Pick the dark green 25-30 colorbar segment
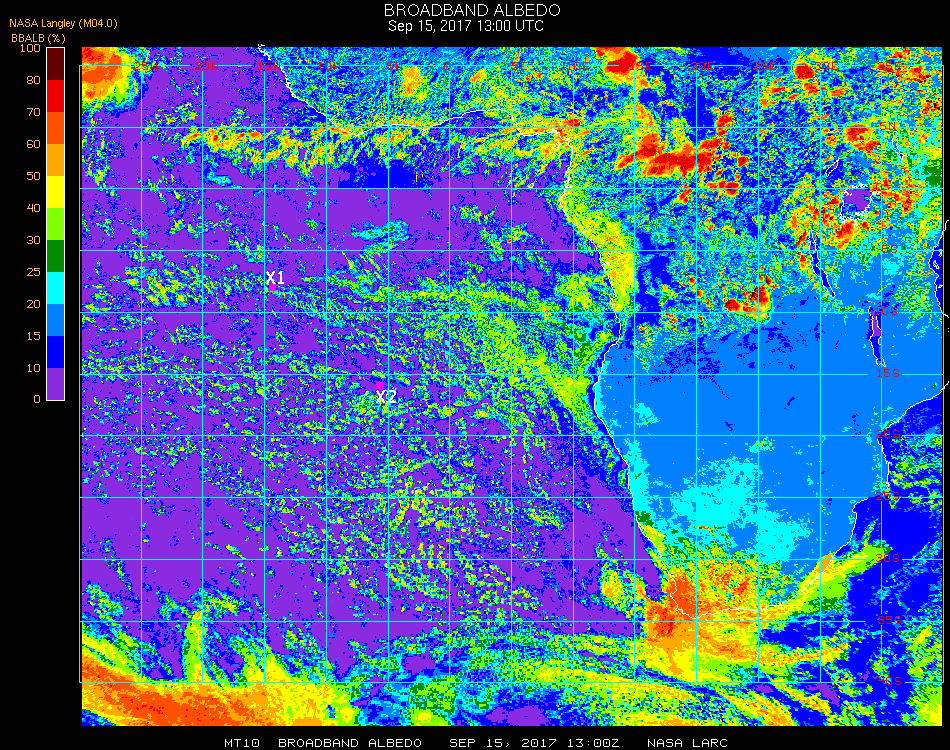Screen dimensions: 950x750 [x=55, y=256]
